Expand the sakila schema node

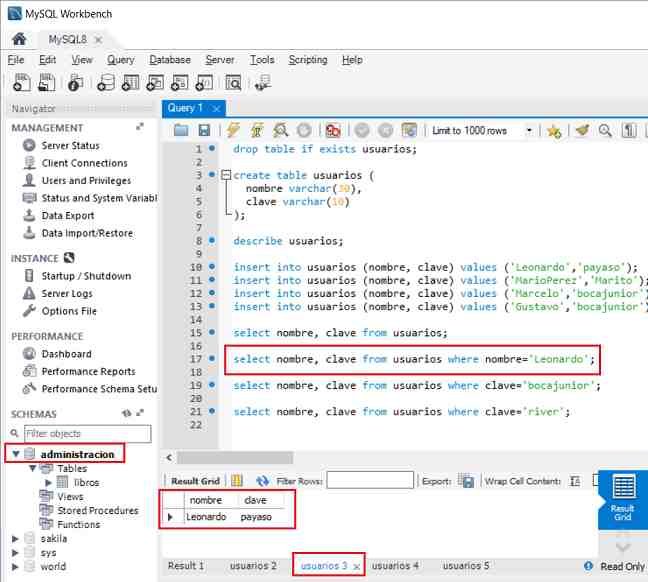point(14,538)
